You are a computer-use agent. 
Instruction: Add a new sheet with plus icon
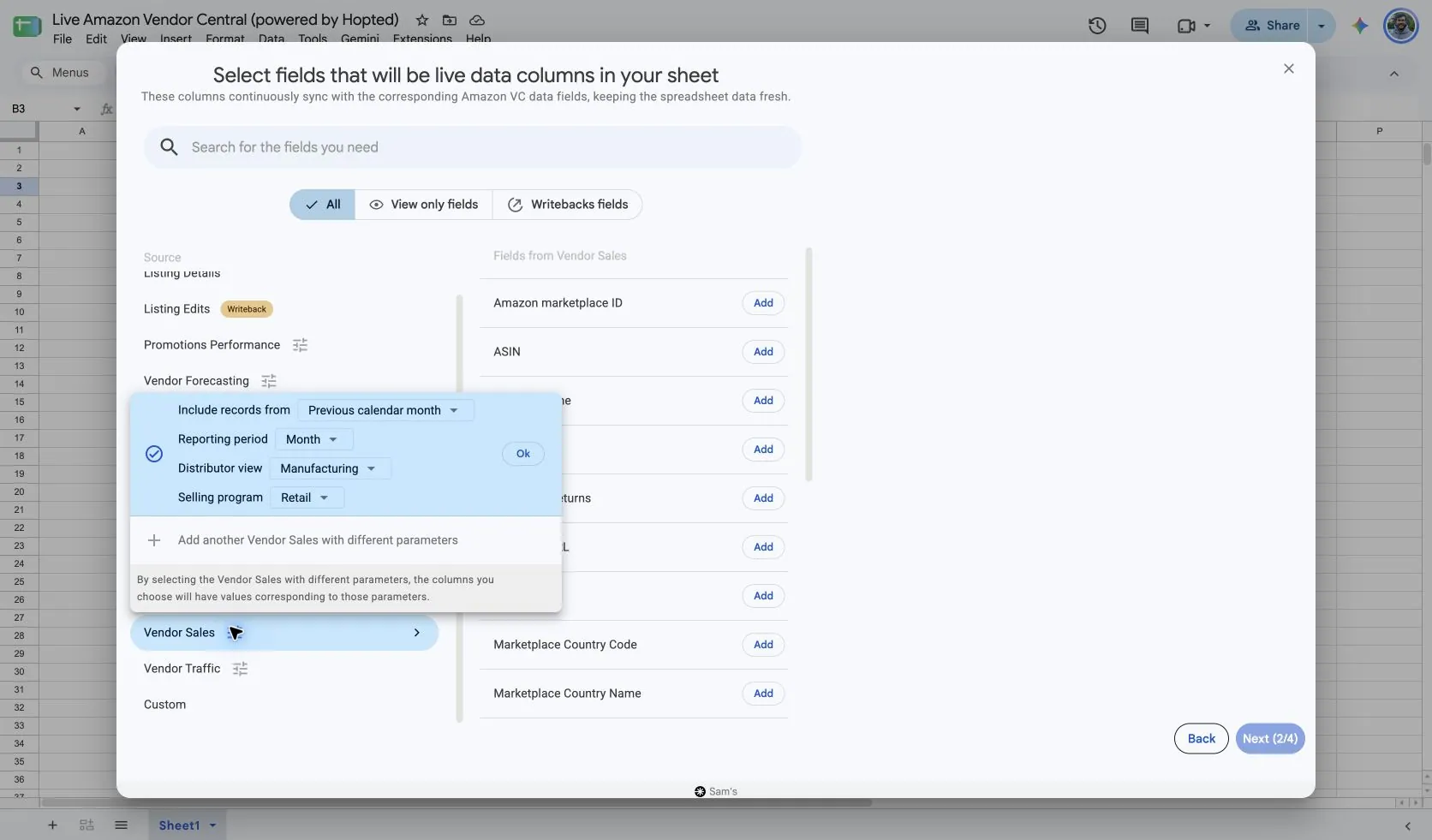(x=52, y=825)
